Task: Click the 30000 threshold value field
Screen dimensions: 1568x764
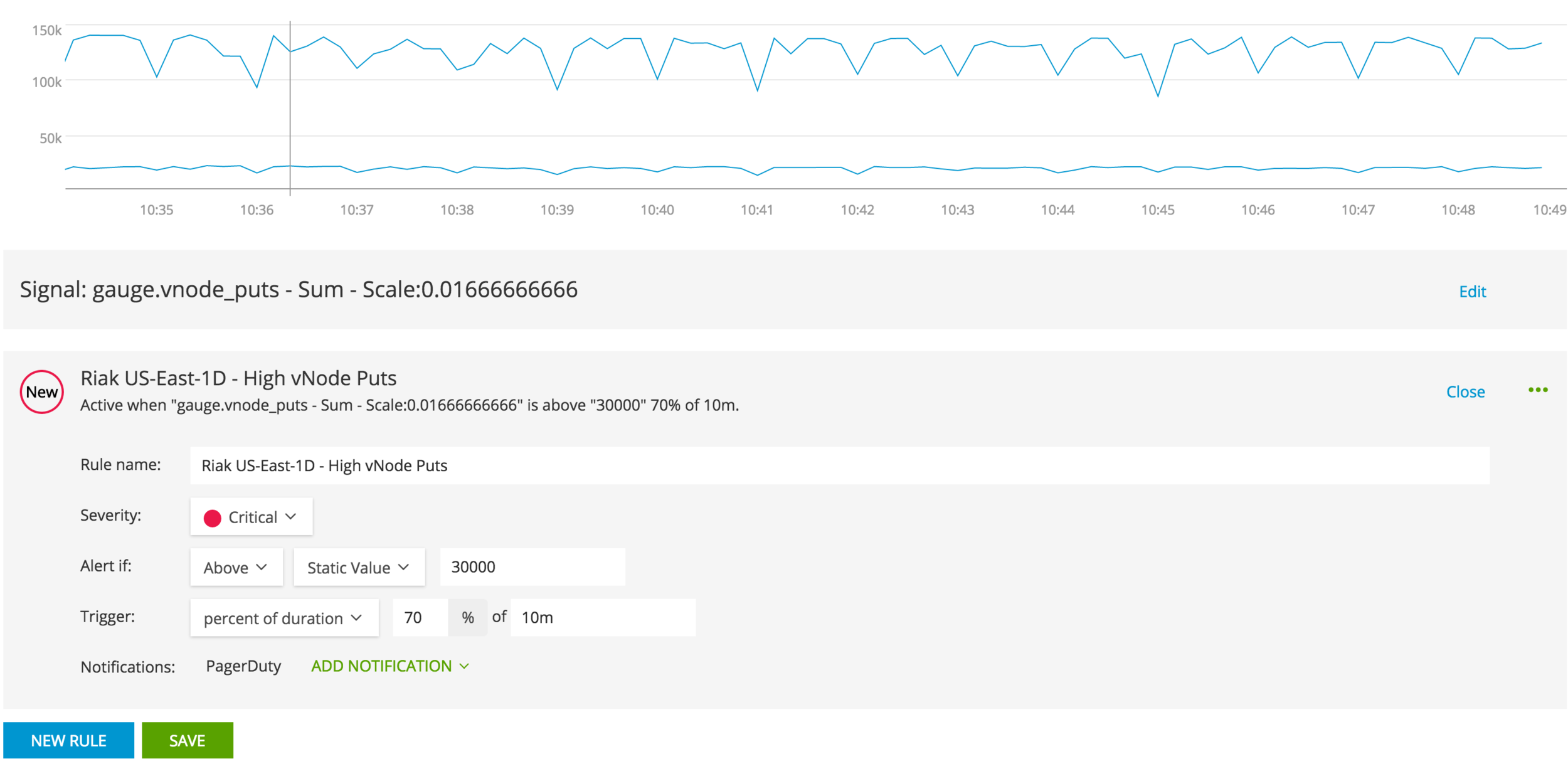Action: 532,567
